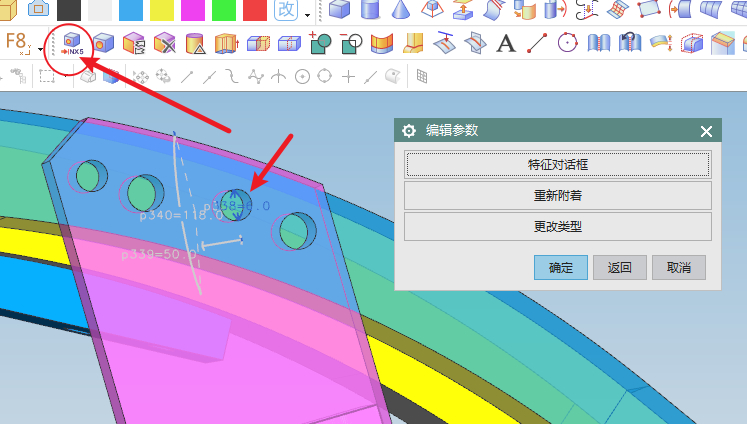Click the Subtract boolean icon with minus
The width and height of the screenshot is (747, 424).
click(x=352, y=43)
